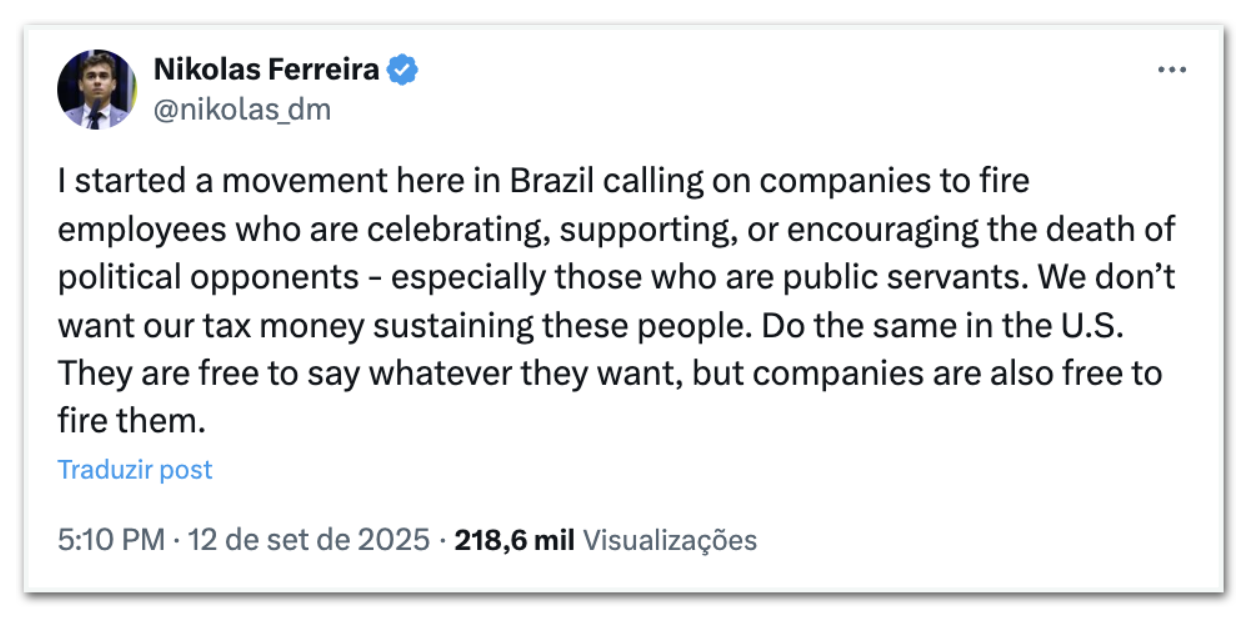Click the blue verified badge
Image resolution: width=1250 pixels, height=620 pixels.
[x=403, y=70]
